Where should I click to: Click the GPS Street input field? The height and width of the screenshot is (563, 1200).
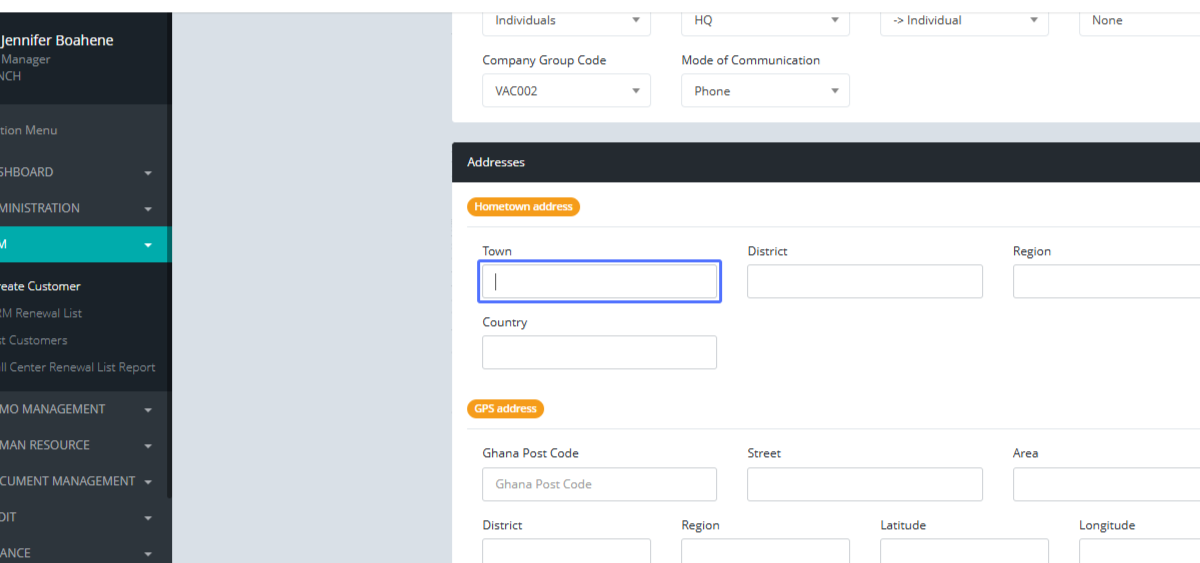[x=865, y=484]
